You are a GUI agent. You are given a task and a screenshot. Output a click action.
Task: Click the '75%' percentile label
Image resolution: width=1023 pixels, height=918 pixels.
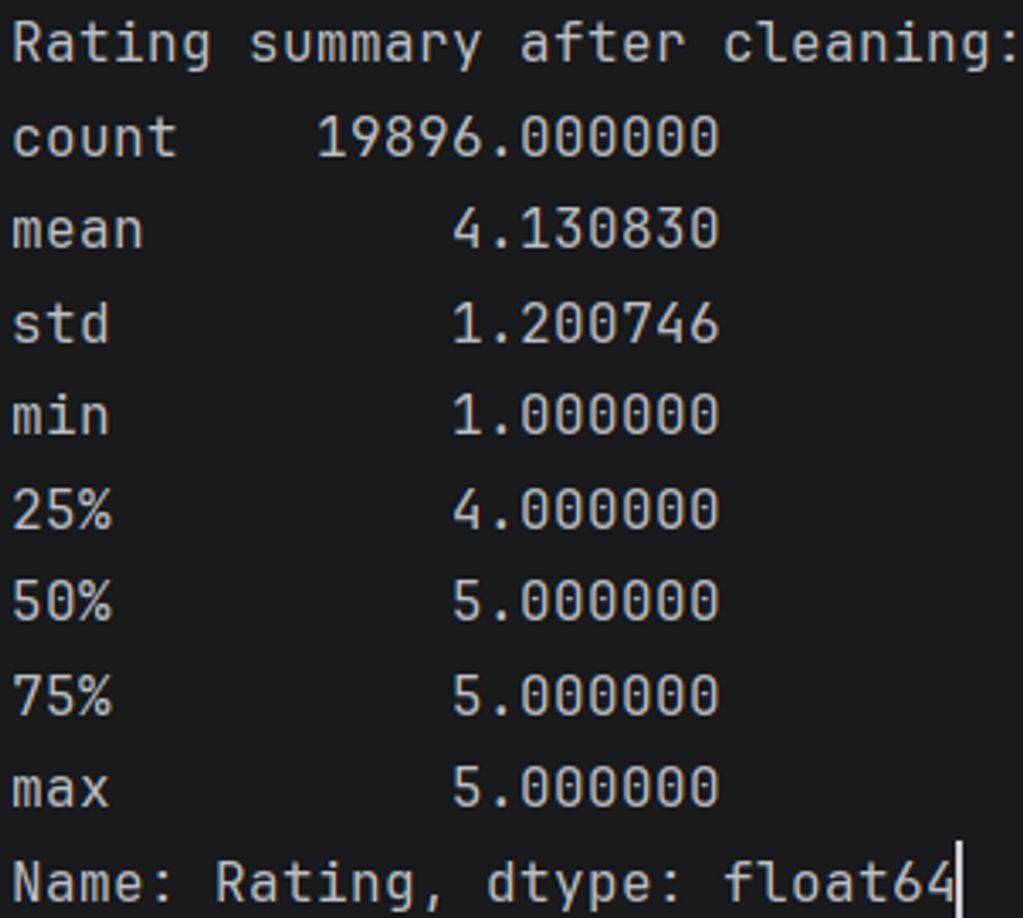[x=62, y=695]
